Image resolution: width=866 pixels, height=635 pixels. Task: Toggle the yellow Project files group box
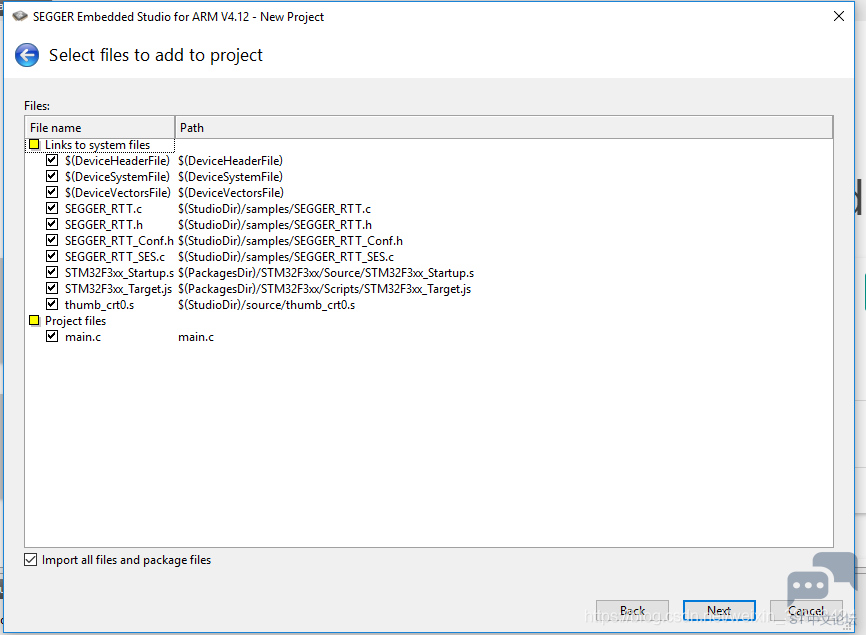34,321
